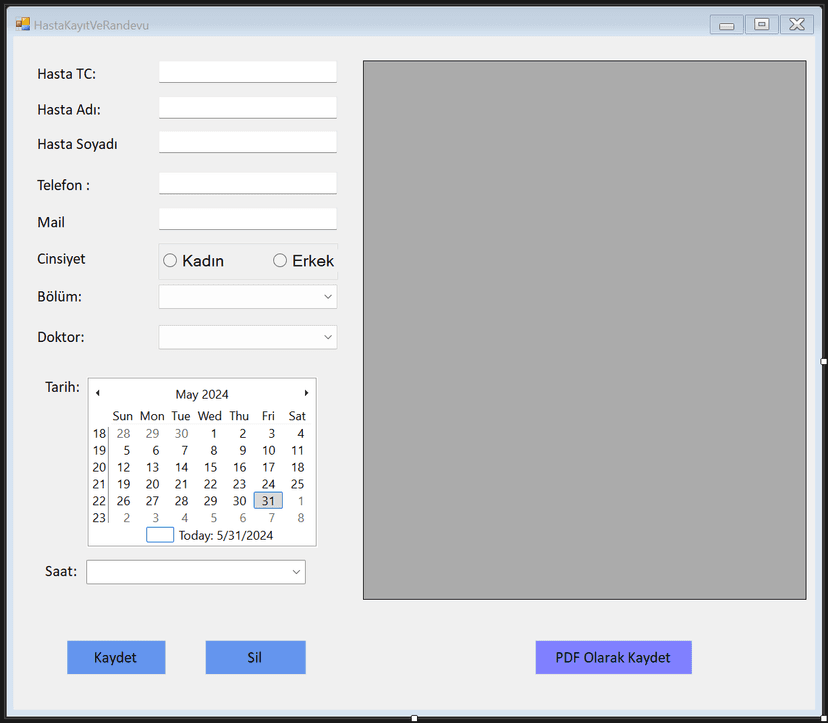Select May 22 on the calendar

211,484
